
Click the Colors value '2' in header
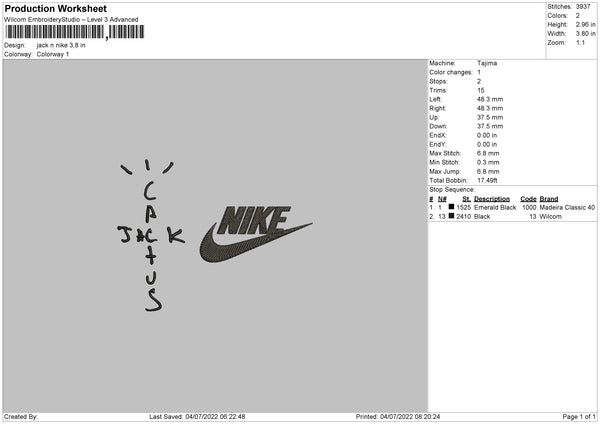tap(578, 16)
